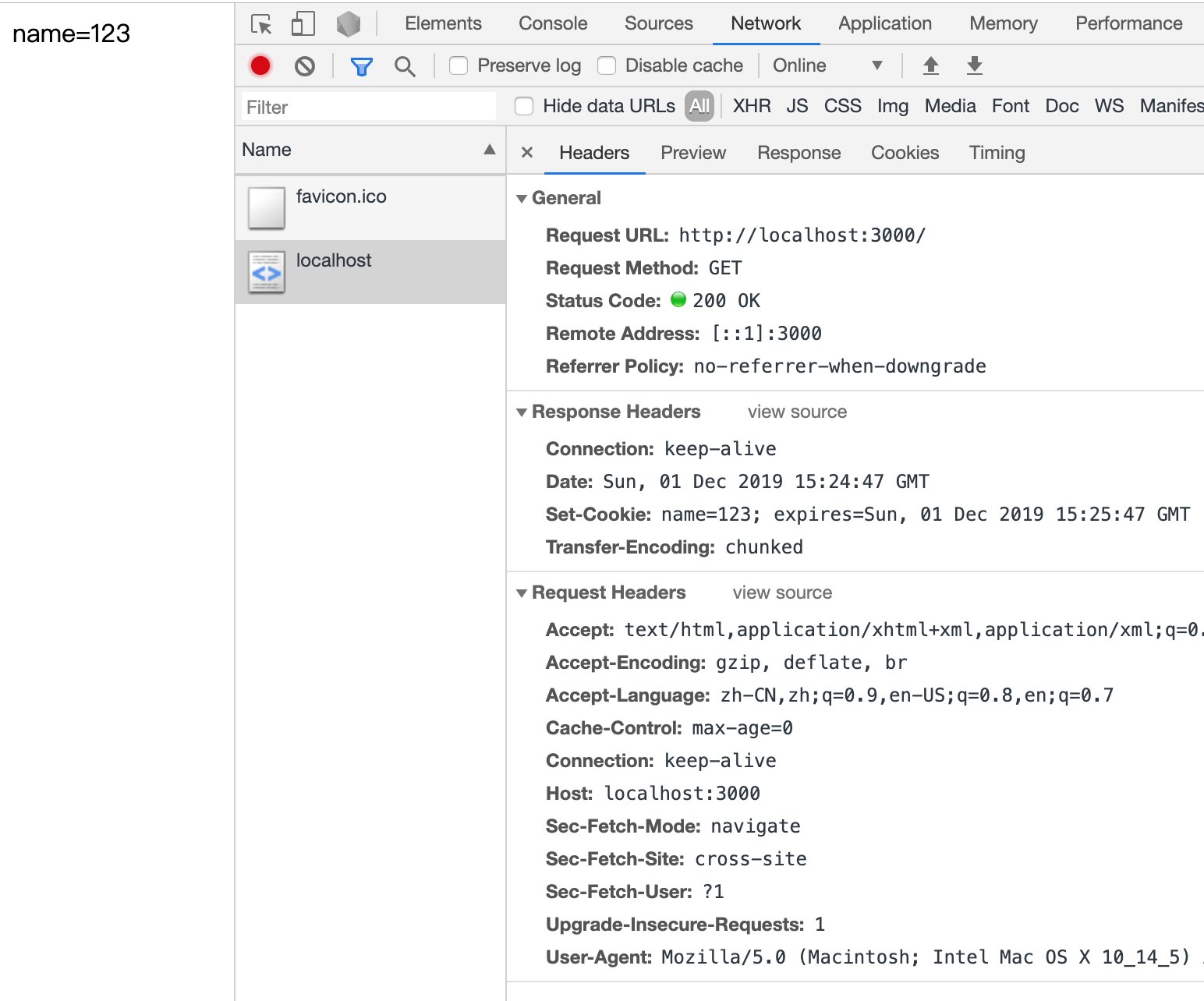The height and width of the screenshot is (1001, 1204).
Task: Select the favicon.ico request row
Action: click(x=370, y=208)
